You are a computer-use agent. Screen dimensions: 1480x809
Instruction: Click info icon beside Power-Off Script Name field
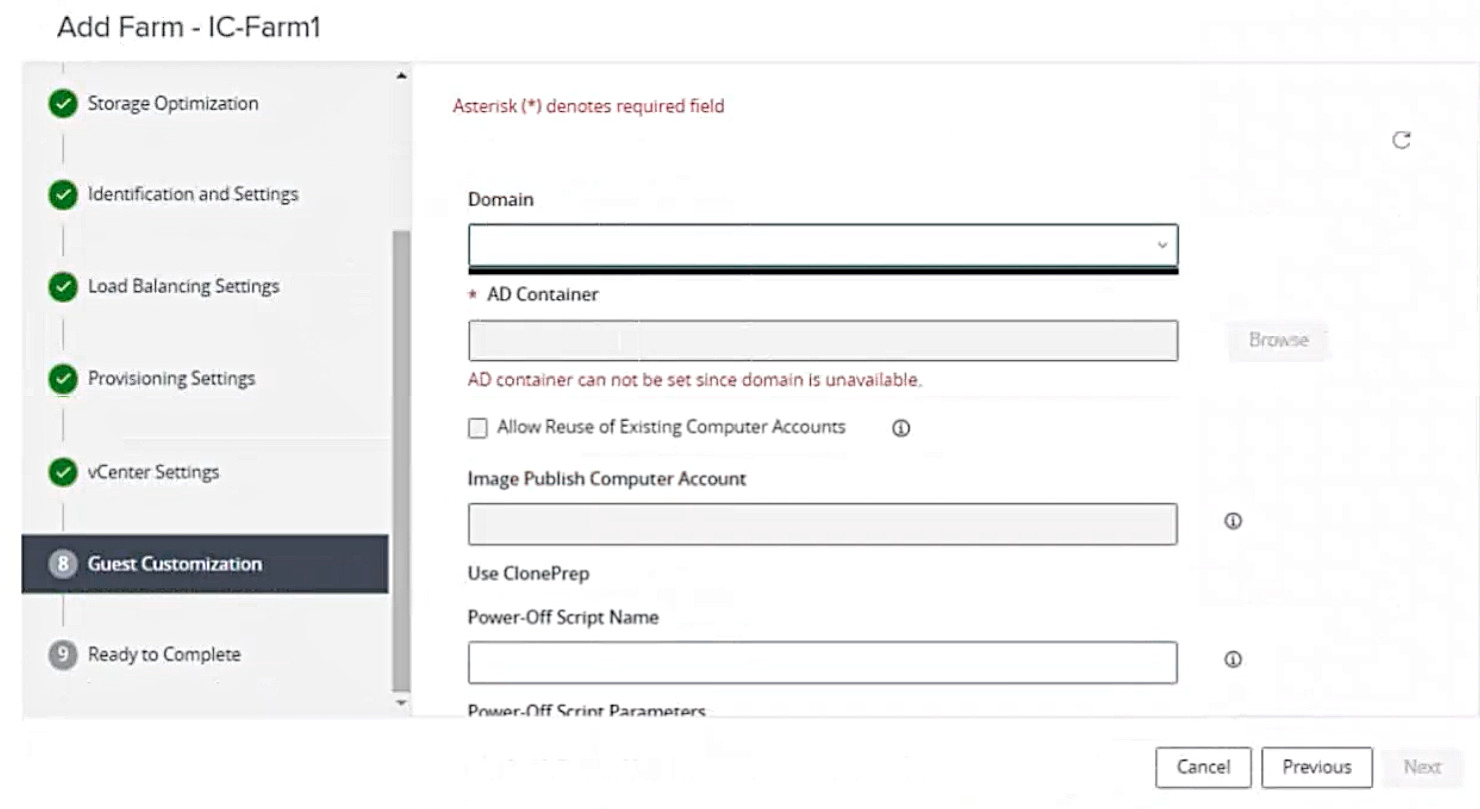click(x=1233, y=660)
